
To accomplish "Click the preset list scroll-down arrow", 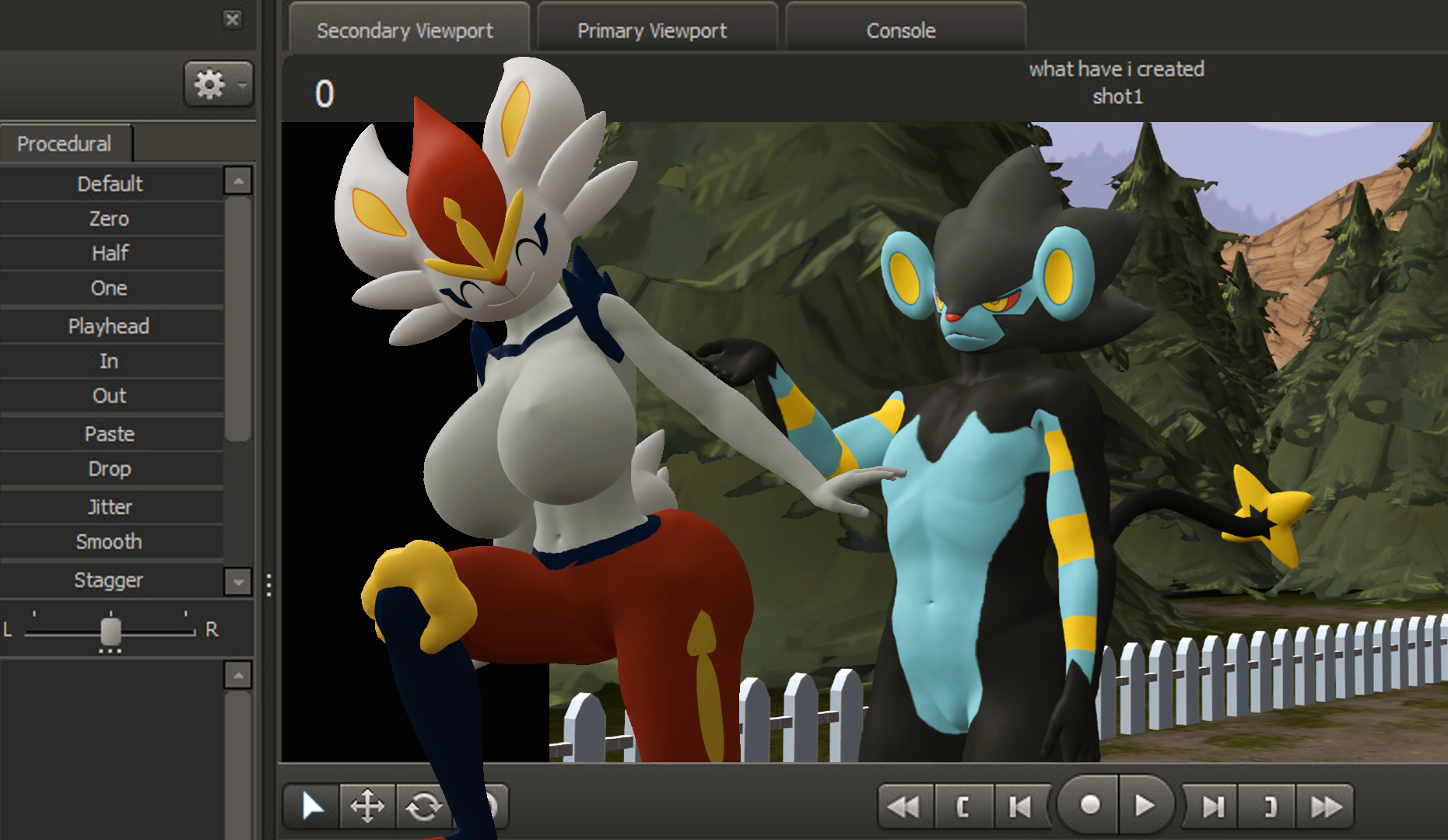I will 238,581.
